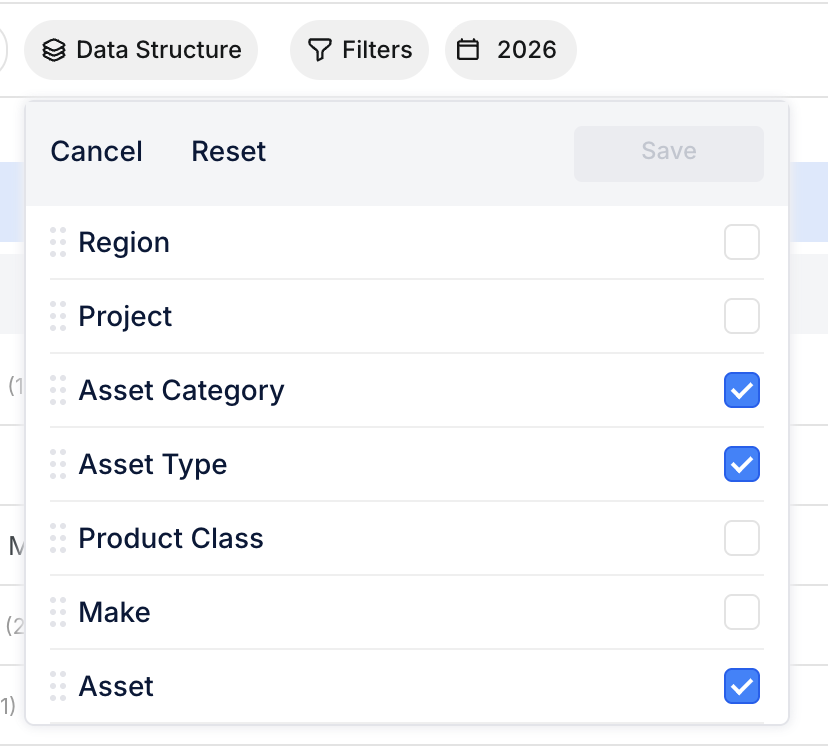Select the Project row label
The image size is (828, 754).
point(125,316)
